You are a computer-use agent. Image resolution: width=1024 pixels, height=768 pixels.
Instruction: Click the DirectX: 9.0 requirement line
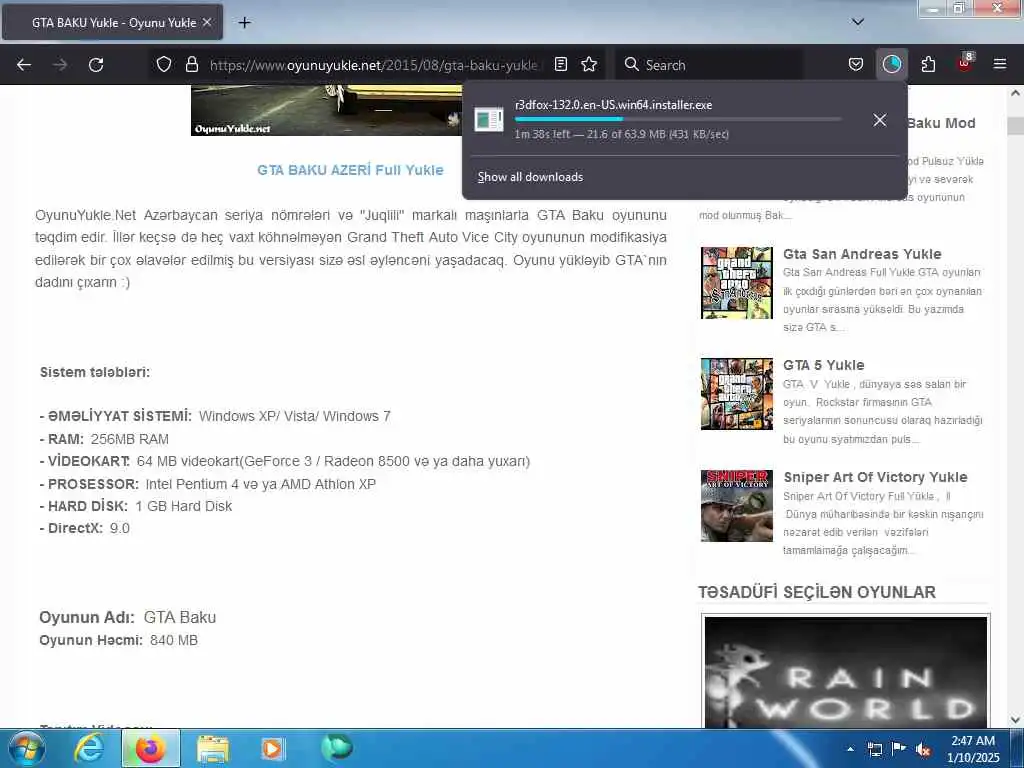tap(84, 528)
